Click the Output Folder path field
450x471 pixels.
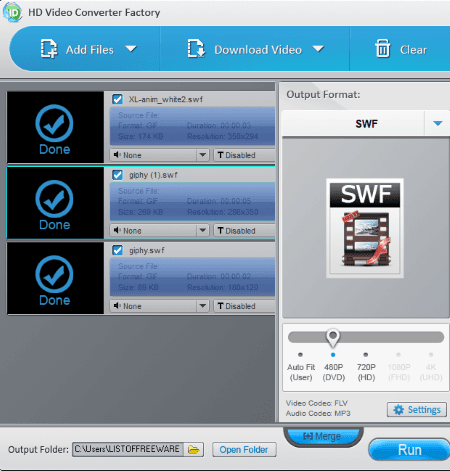[128, 449]
